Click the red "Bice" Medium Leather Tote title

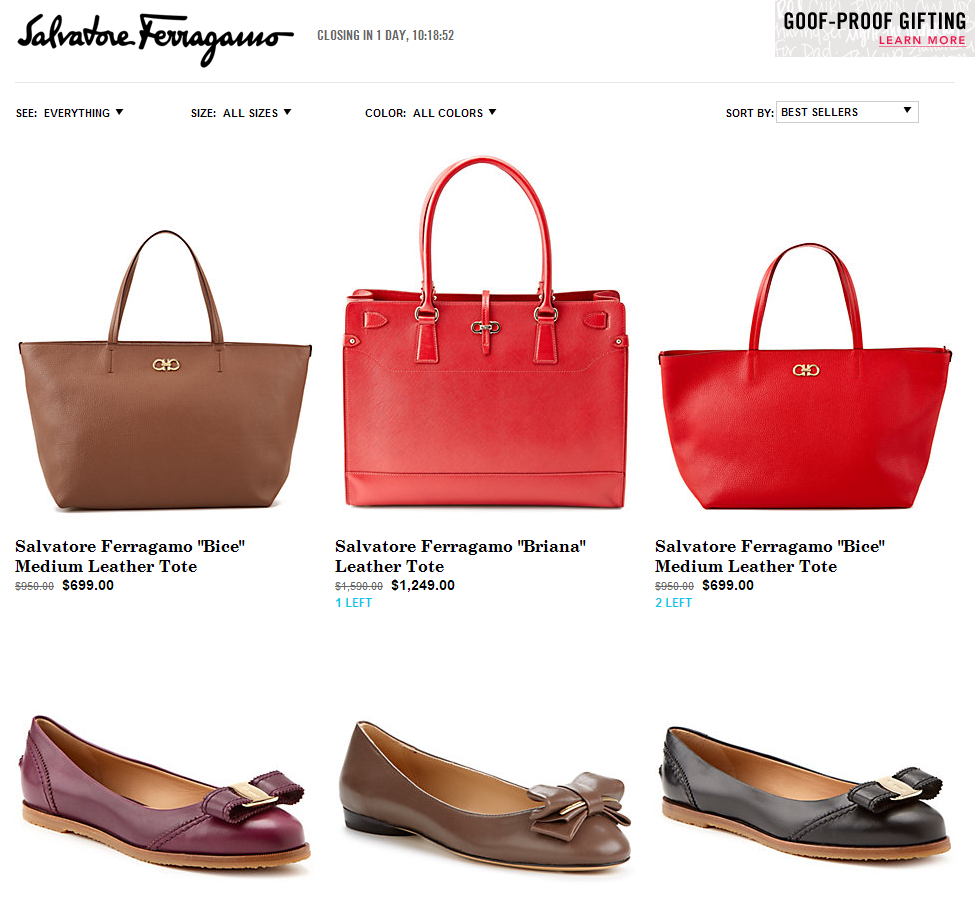770,556
